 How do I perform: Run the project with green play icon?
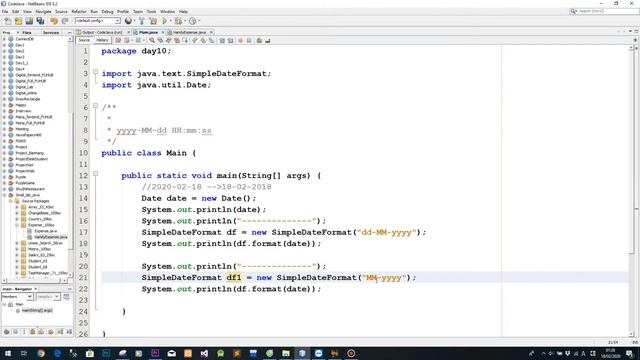165,21
